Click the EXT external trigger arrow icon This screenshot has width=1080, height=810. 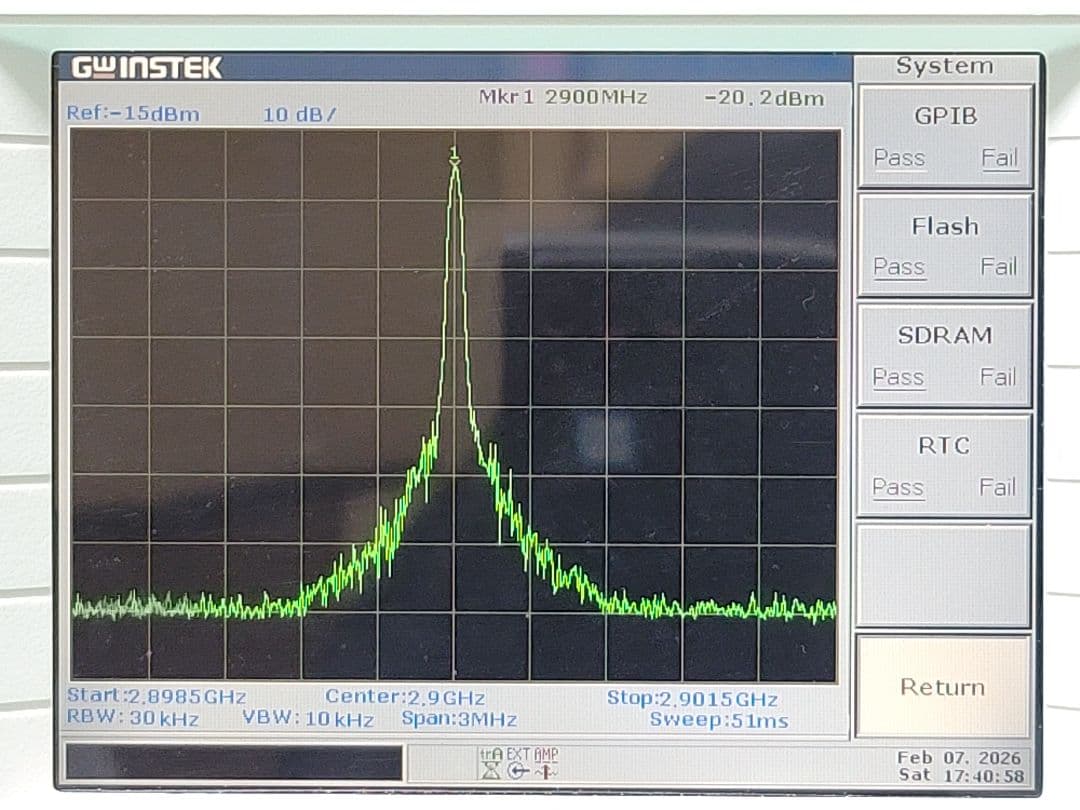tap(518, 770)
